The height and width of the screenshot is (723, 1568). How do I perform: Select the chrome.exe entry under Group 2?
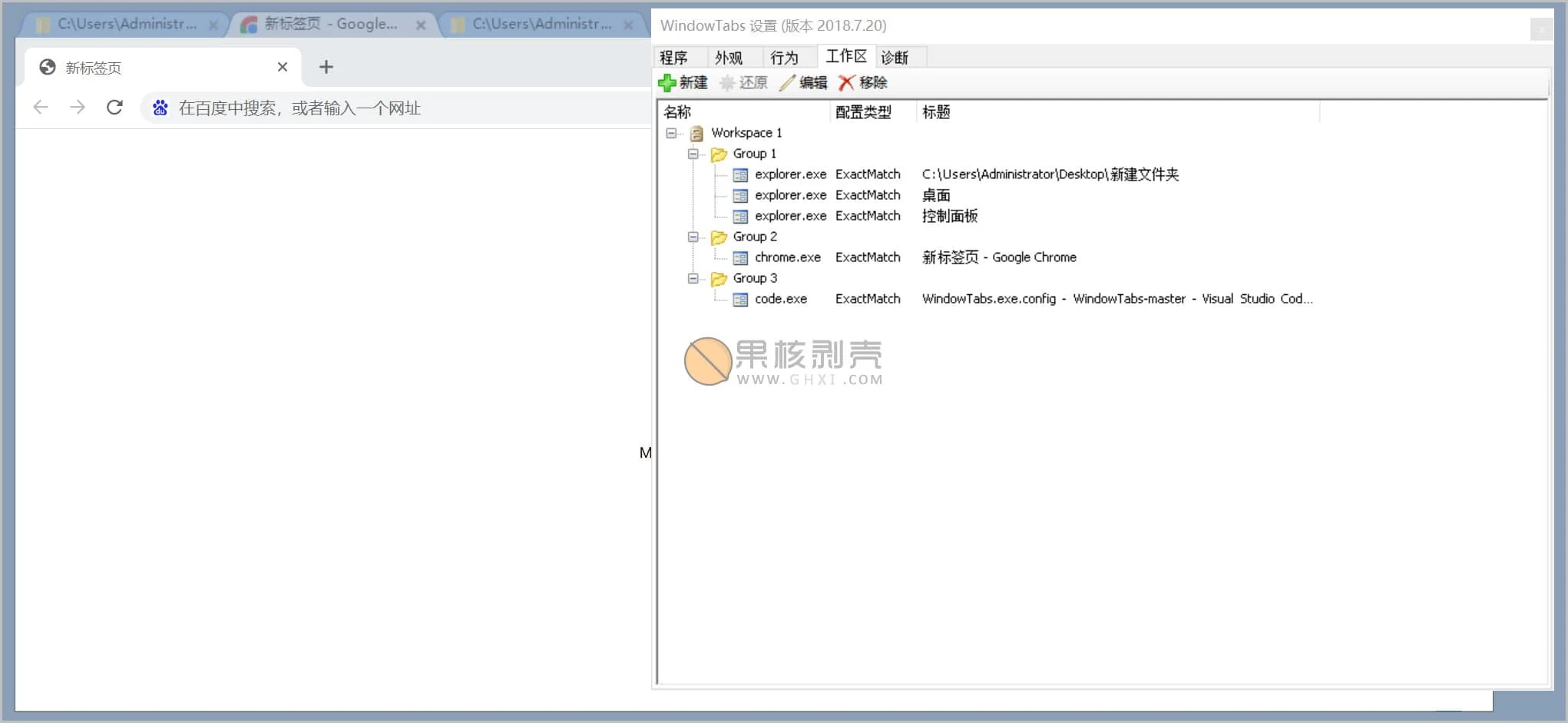788,257
